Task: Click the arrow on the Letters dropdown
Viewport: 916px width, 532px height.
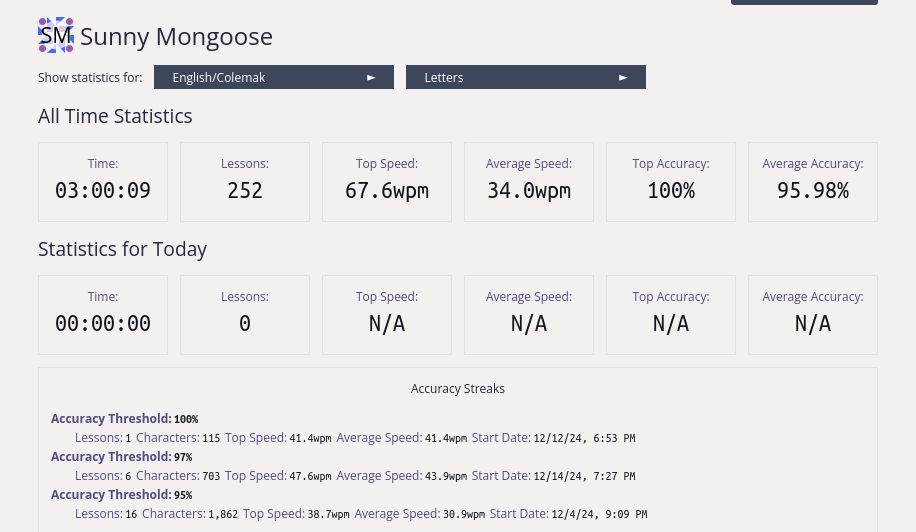Action: (623, 77)
